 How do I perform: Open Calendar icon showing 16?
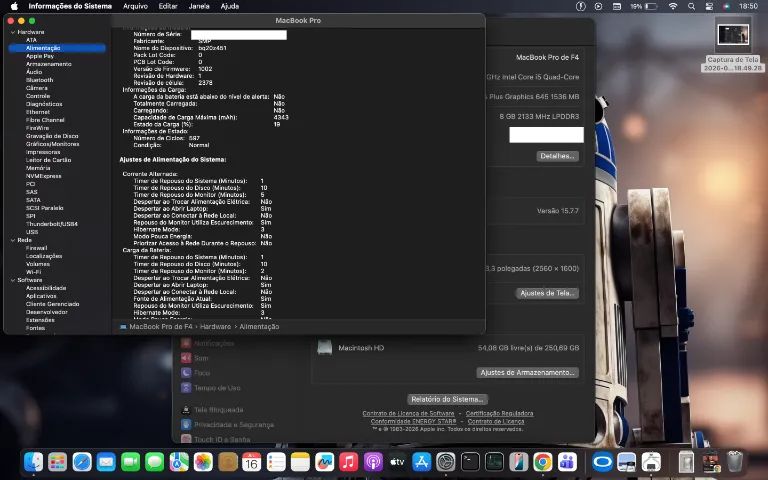click(x=251, y=462)
